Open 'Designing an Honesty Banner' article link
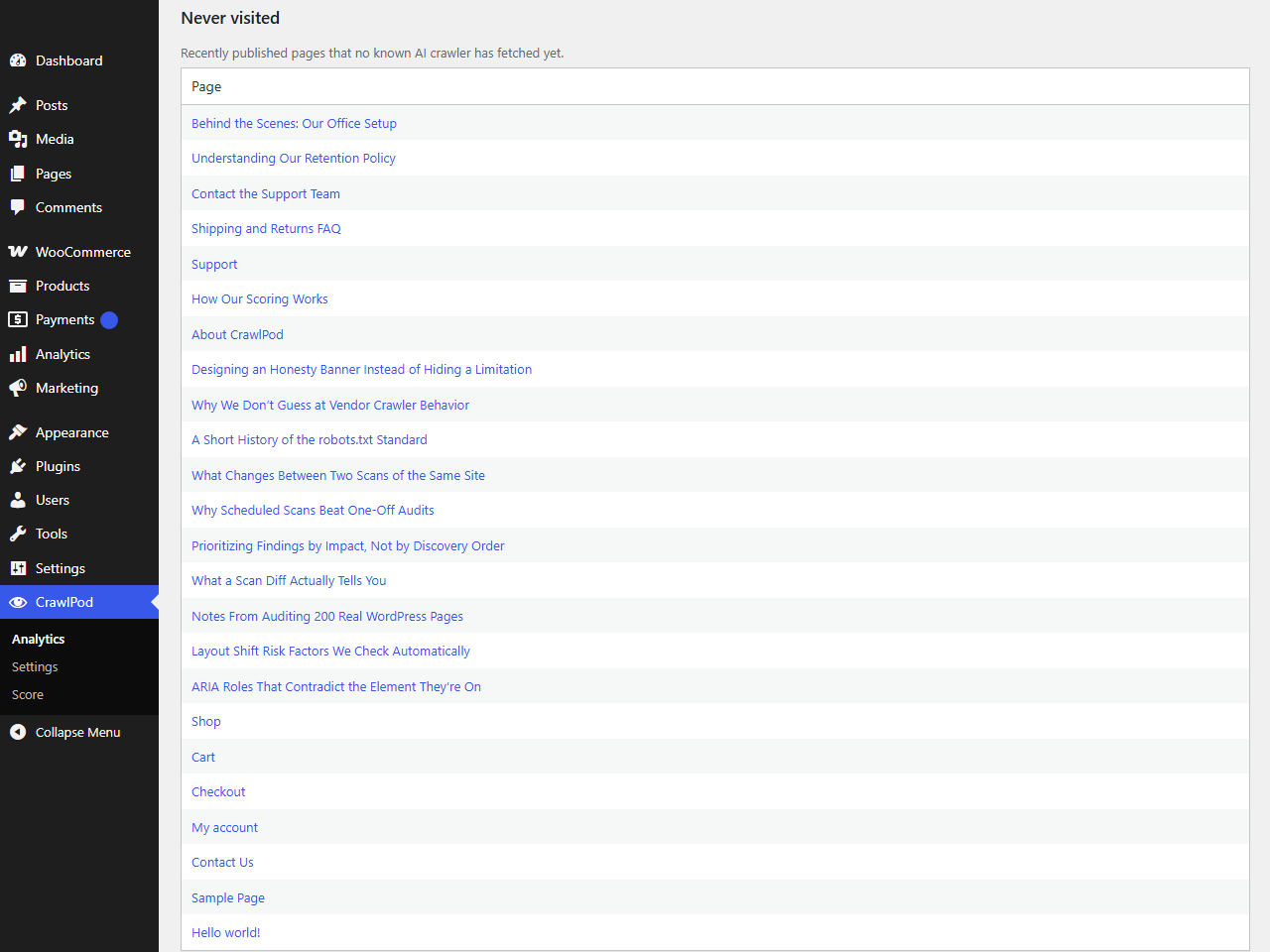The height and width of the screenshot is (952, 1270). click(361, 369)
